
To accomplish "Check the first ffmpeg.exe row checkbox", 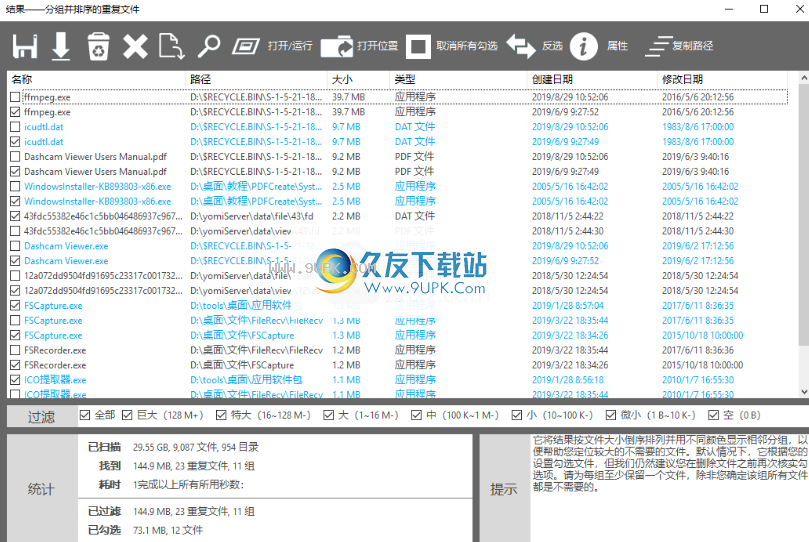I will point(15,97).
